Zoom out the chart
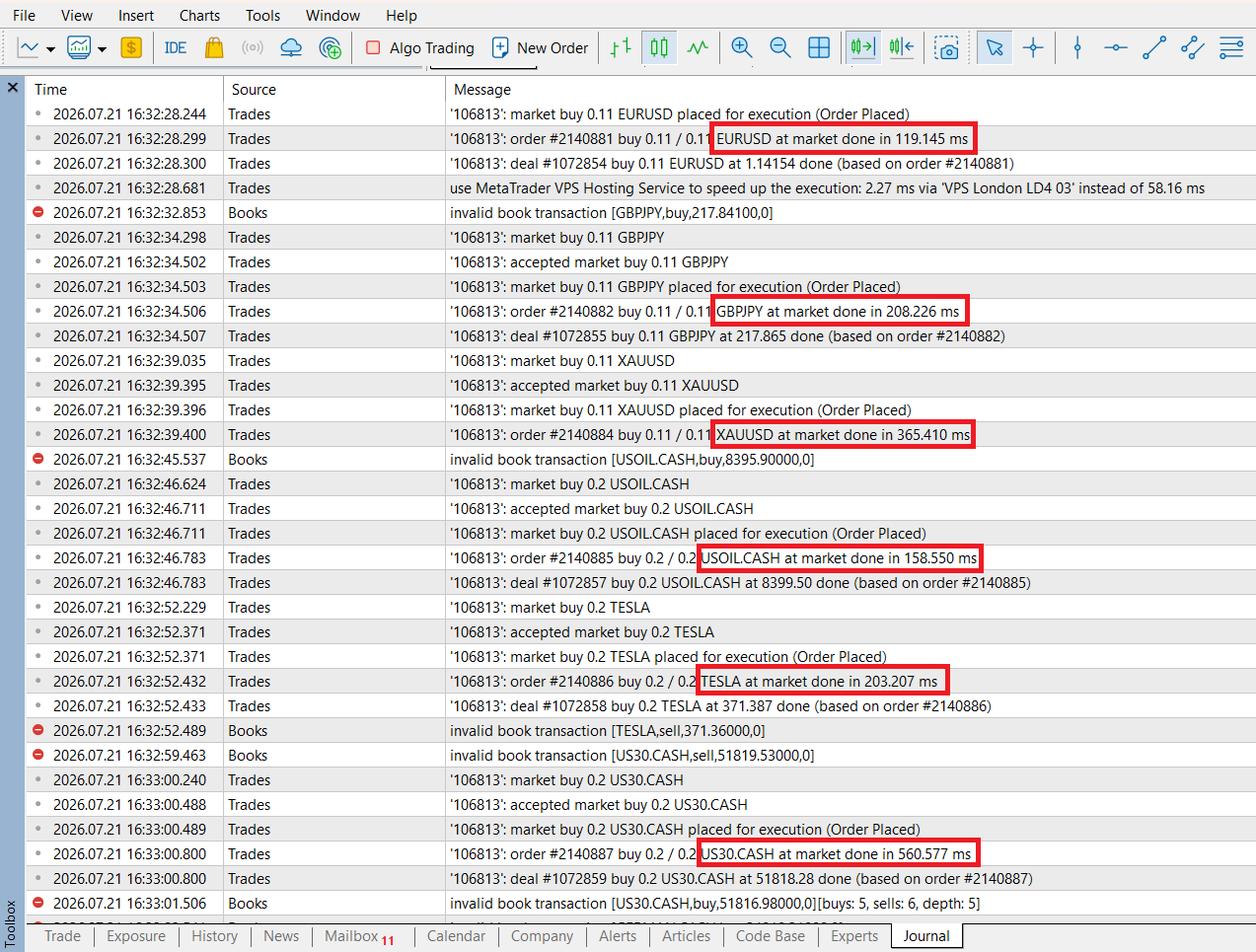 [780, 47]
